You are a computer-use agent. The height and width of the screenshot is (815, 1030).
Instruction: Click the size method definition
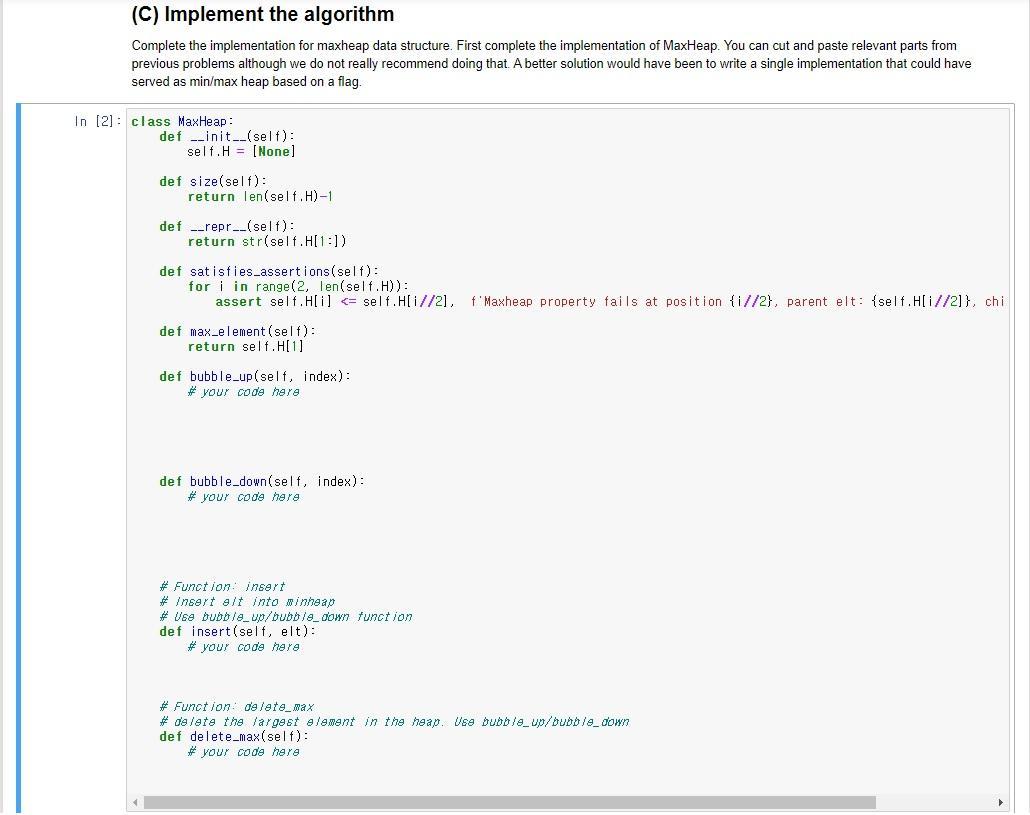click(213, 181)
